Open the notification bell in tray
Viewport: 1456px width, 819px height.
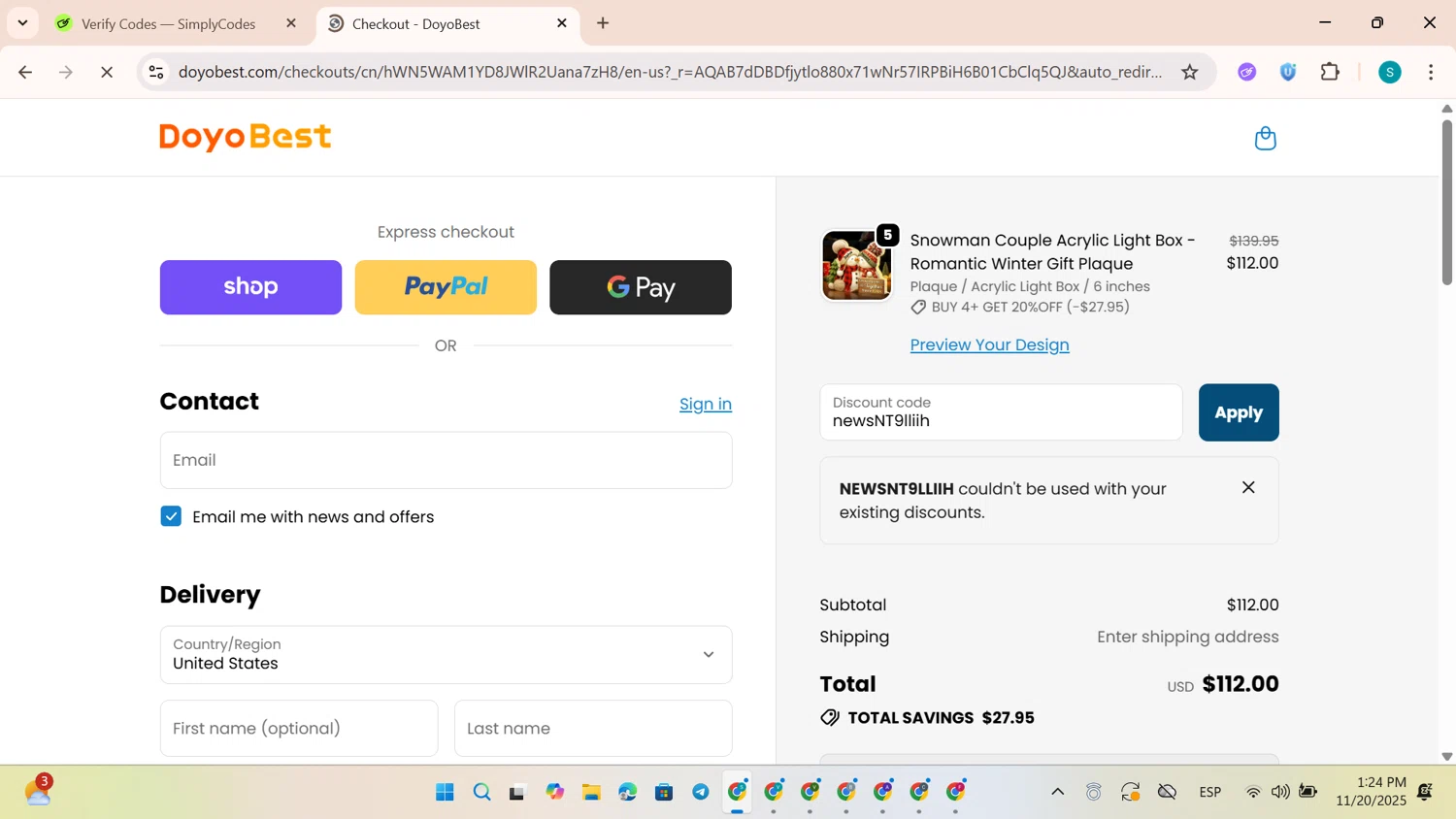click(1425, 792)
